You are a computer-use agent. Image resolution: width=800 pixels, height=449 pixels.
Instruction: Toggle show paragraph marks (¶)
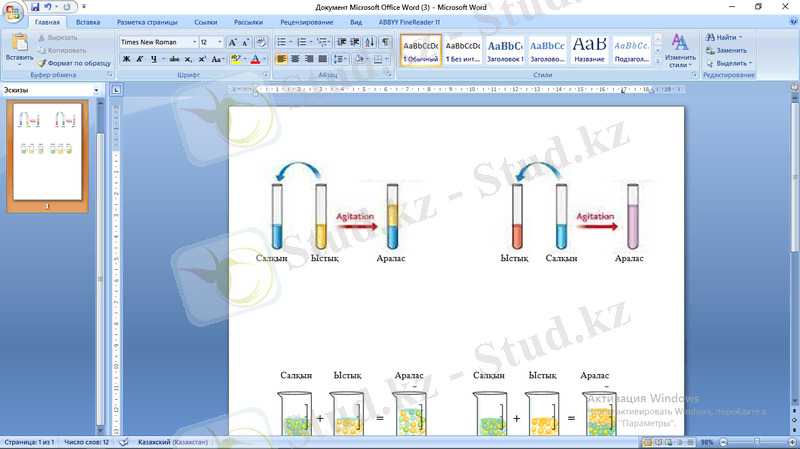(x=386, y=42)
